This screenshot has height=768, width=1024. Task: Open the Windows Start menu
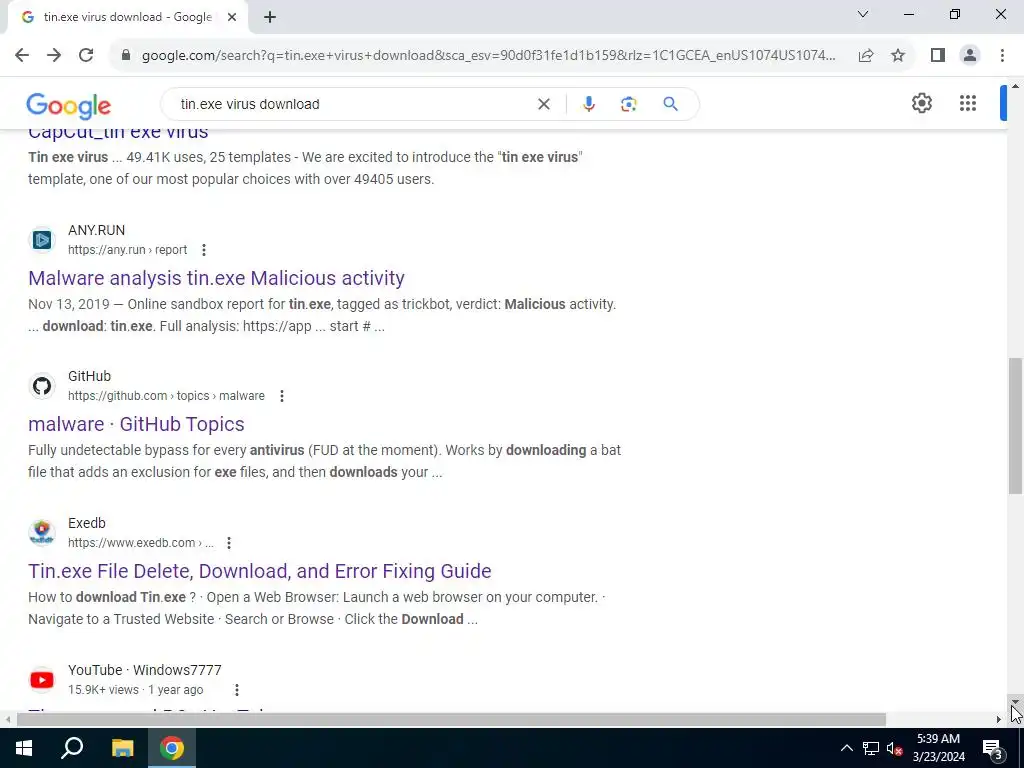tap(24, 748)
